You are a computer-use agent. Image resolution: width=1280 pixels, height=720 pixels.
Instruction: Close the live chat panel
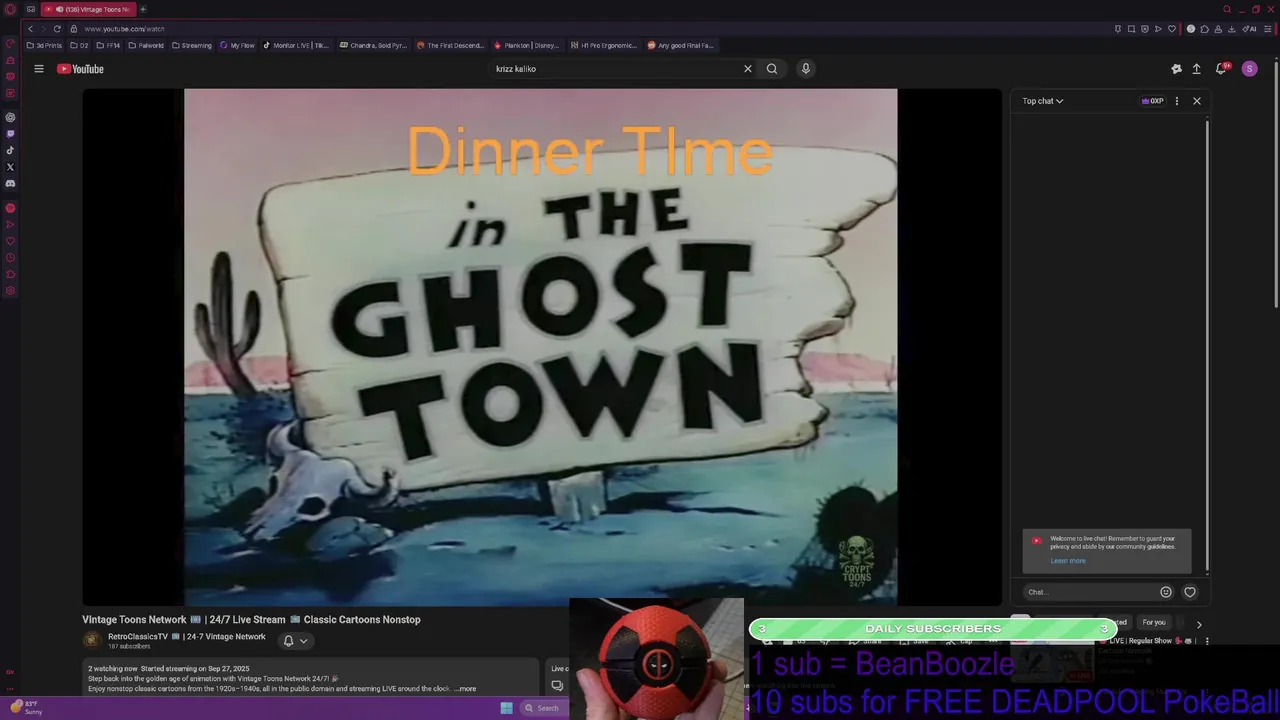(x=1197, y=101)
